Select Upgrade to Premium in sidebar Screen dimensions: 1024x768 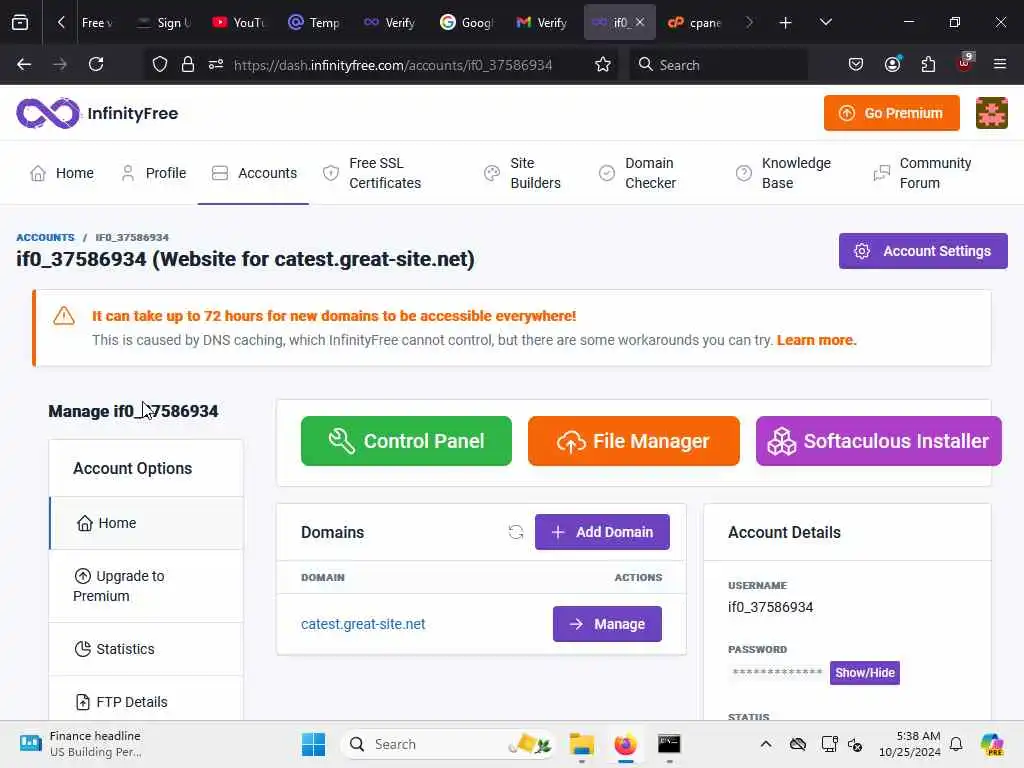coord(146,586)
